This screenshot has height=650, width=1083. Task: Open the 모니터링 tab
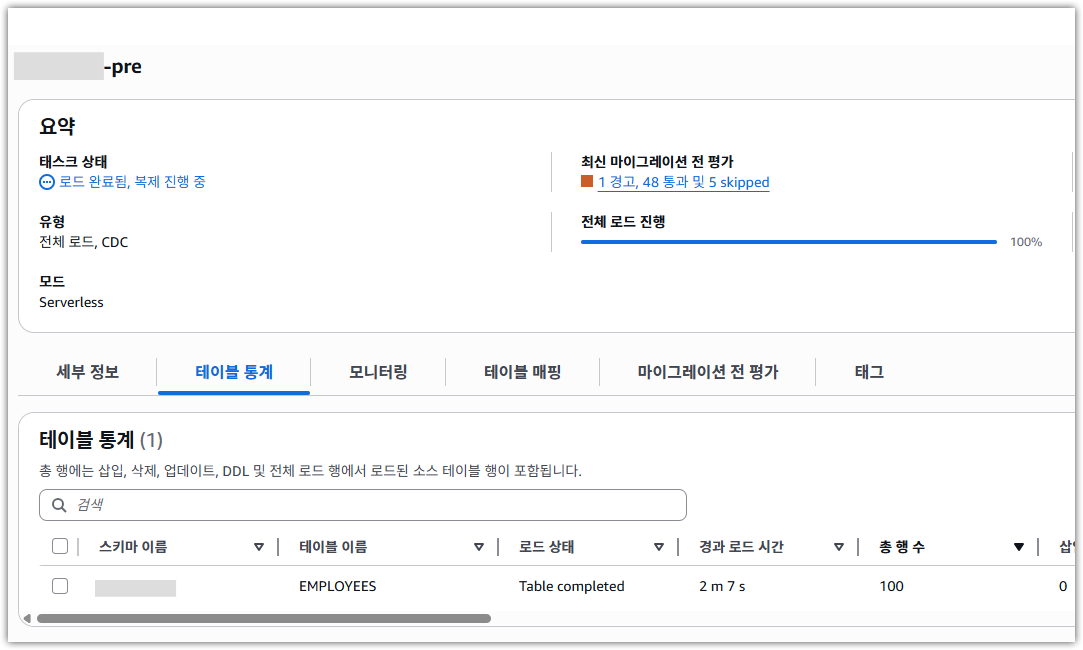tap(378, 372)
